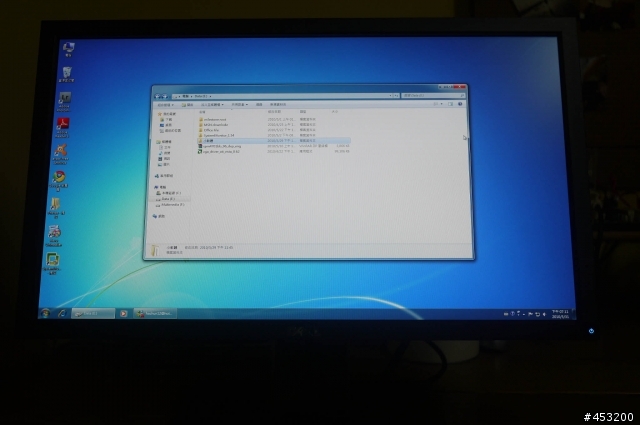This screenshot has width=640, height=425.
Task: Open Recent Places under Favorites
Action: (170, 131)
